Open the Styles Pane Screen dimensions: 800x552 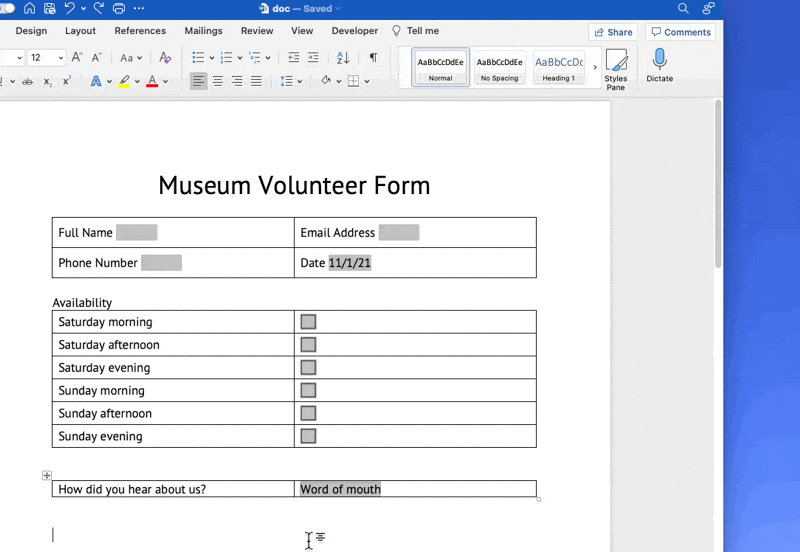point(616,69)
